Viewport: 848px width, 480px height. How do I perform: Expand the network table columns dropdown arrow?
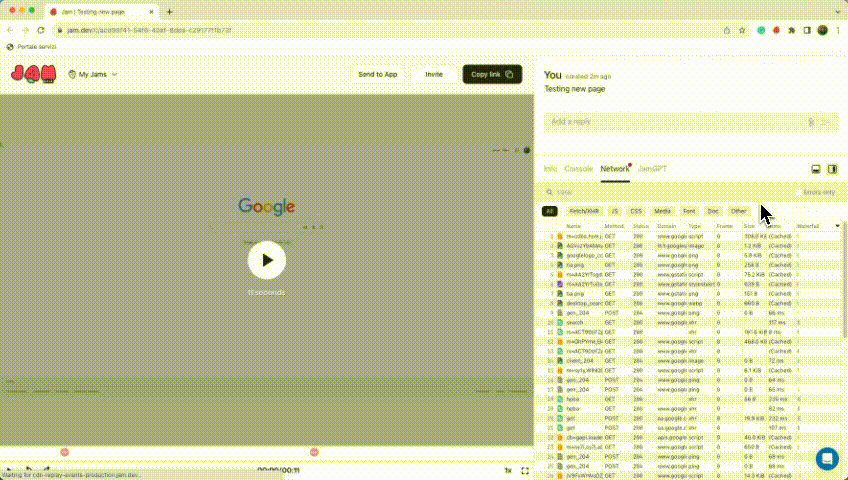pos(837,226)
